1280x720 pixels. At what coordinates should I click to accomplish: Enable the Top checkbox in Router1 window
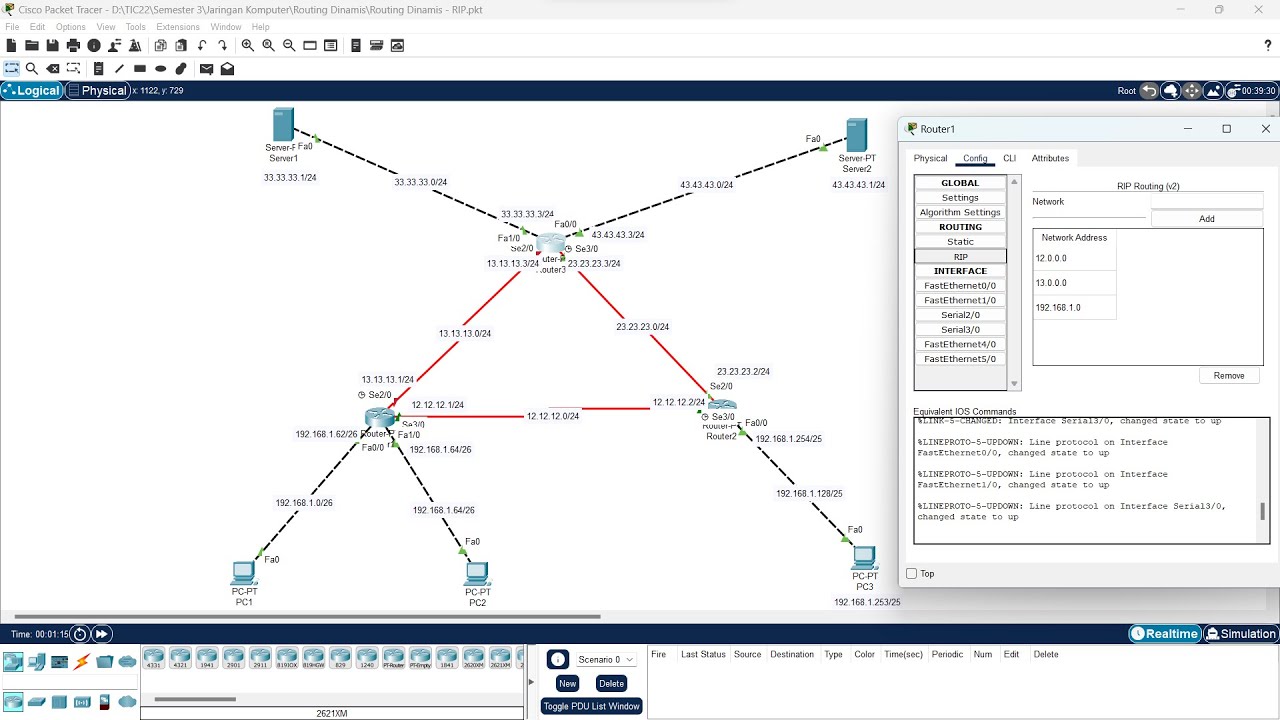(911, 574)
